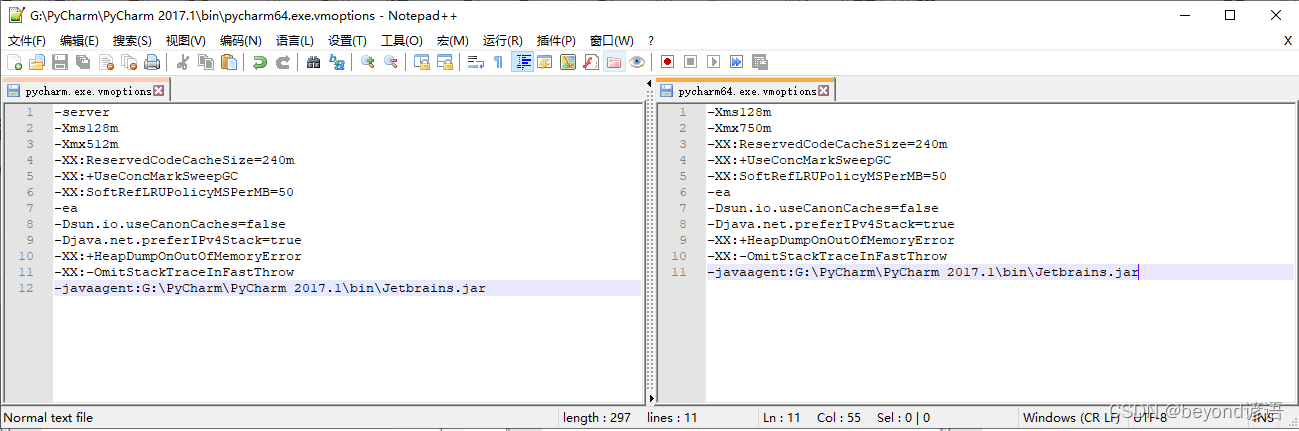
Task: Open Folder as Workspace toolbar icon
Action: [614, 62]
